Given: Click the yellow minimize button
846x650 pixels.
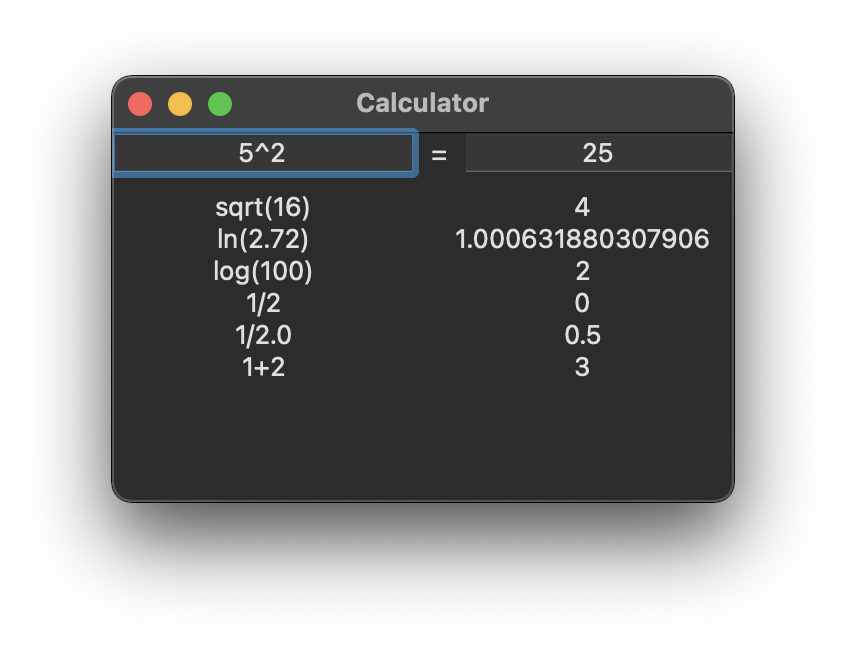Looking at the screenshot, I should pos(180,103).
